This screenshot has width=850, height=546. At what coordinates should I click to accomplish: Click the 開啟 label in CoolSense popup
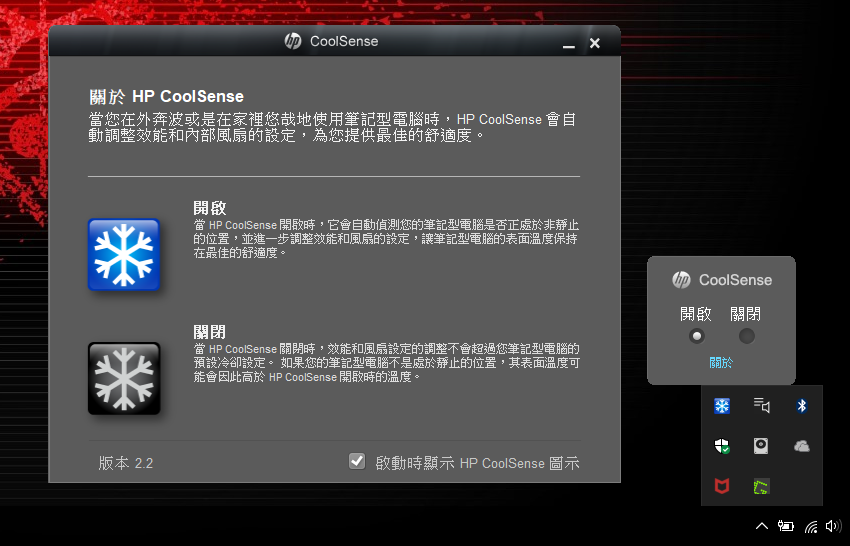coord(696,314)
